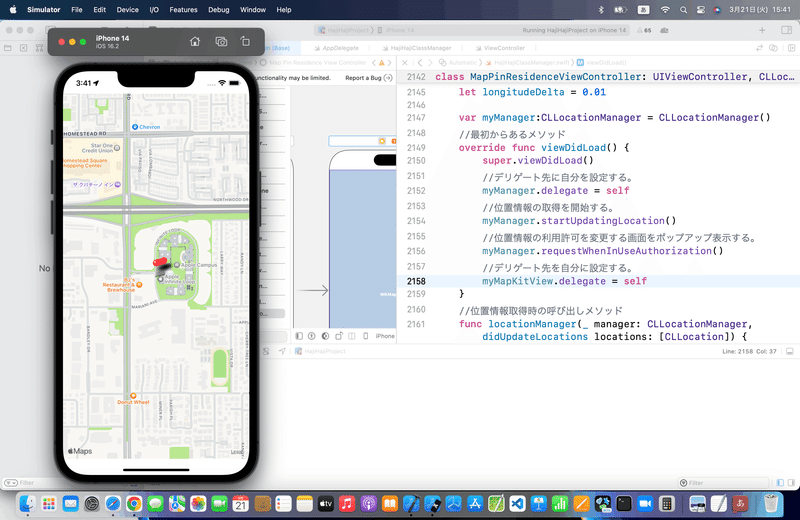The height and width of the screenshot is (520, 800).
Task: Open the Window menu in menu bar
Action: tap(253, 10)
